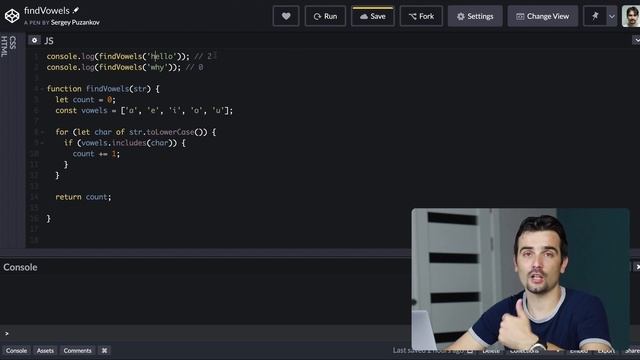The image size is (640, 360).
Task: Click the Share button in footer
Action: [x=632, y=351]
